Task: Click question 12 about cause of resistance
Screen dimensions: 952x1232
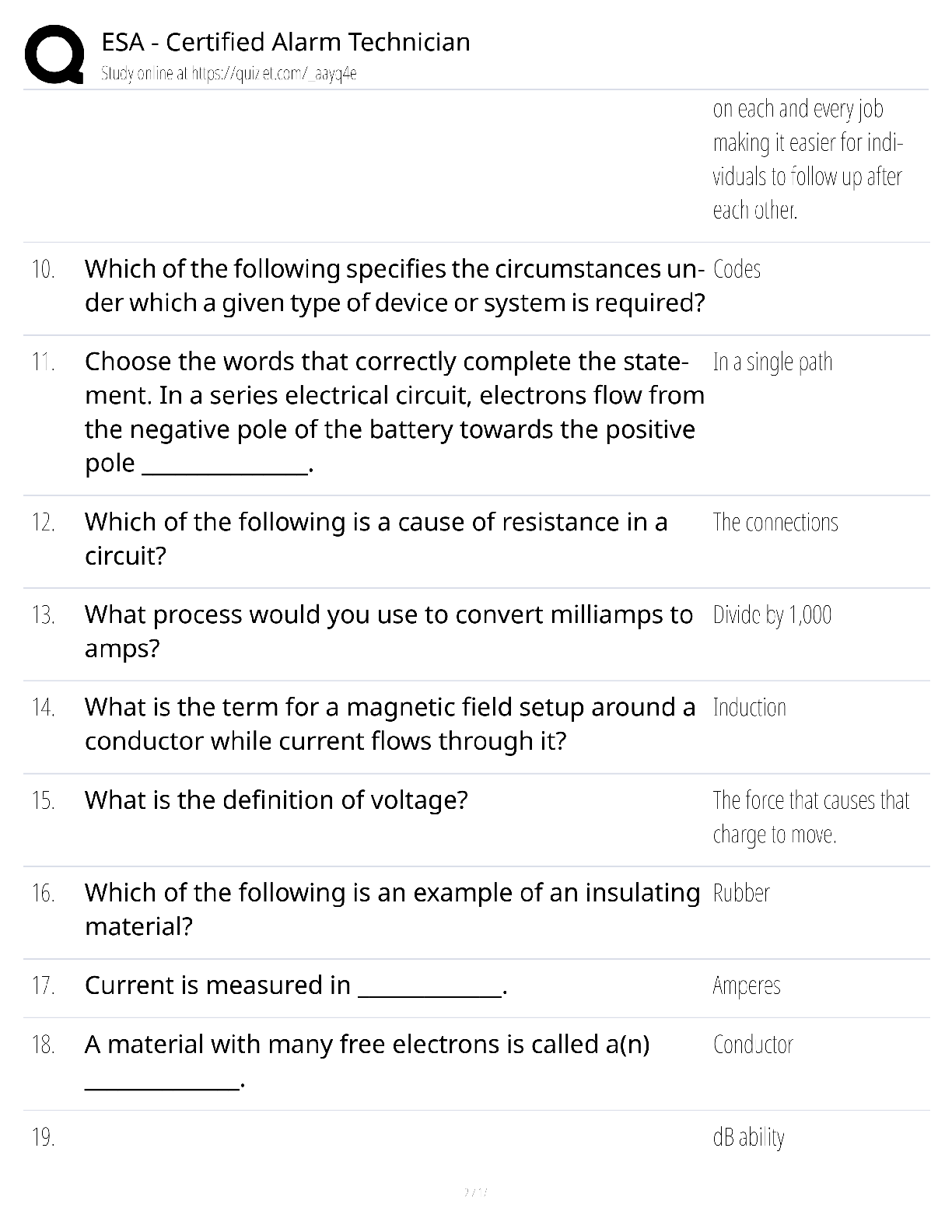Action: pos(376,538)
